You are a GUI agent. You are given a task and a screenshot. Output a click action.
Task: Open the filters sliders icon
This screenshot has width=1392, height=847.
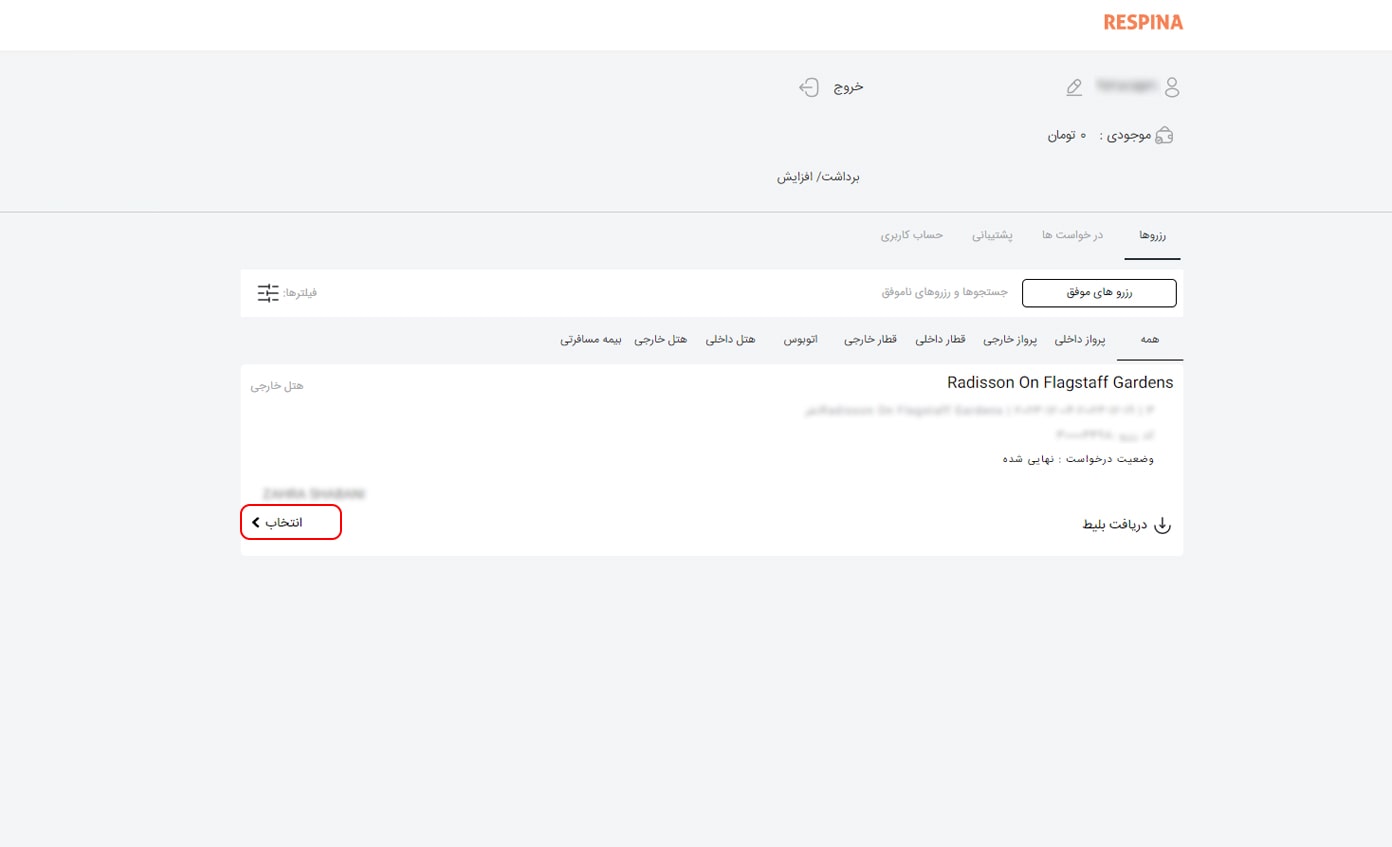[x=268, y=293]
